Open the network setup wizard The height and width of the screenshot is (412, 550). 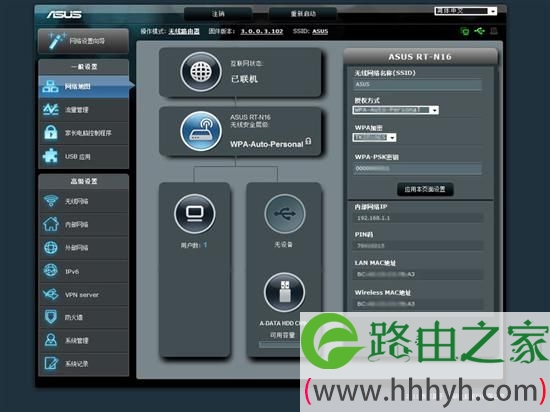tap(83, 41)
